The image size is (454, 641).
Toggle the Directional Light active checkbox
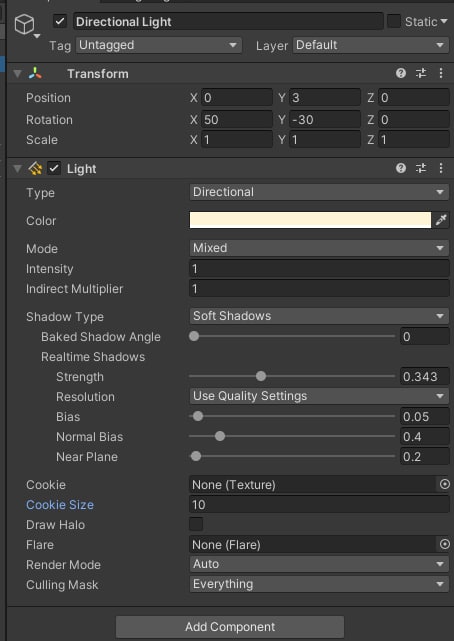click(60, 21)
